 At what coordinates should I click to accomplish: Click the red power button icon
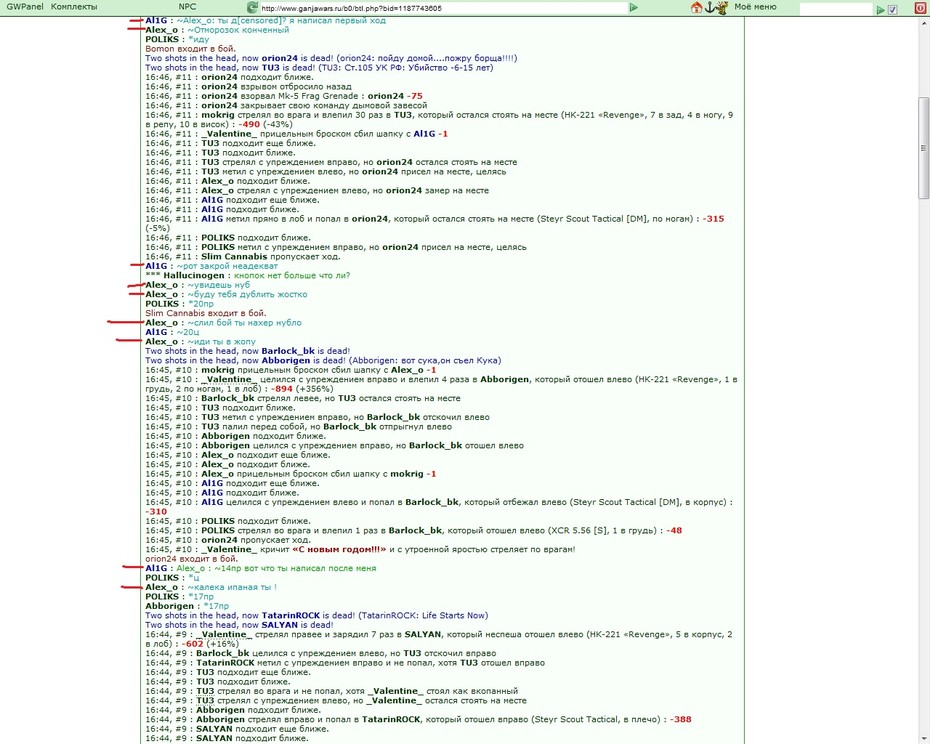[921, 8]
